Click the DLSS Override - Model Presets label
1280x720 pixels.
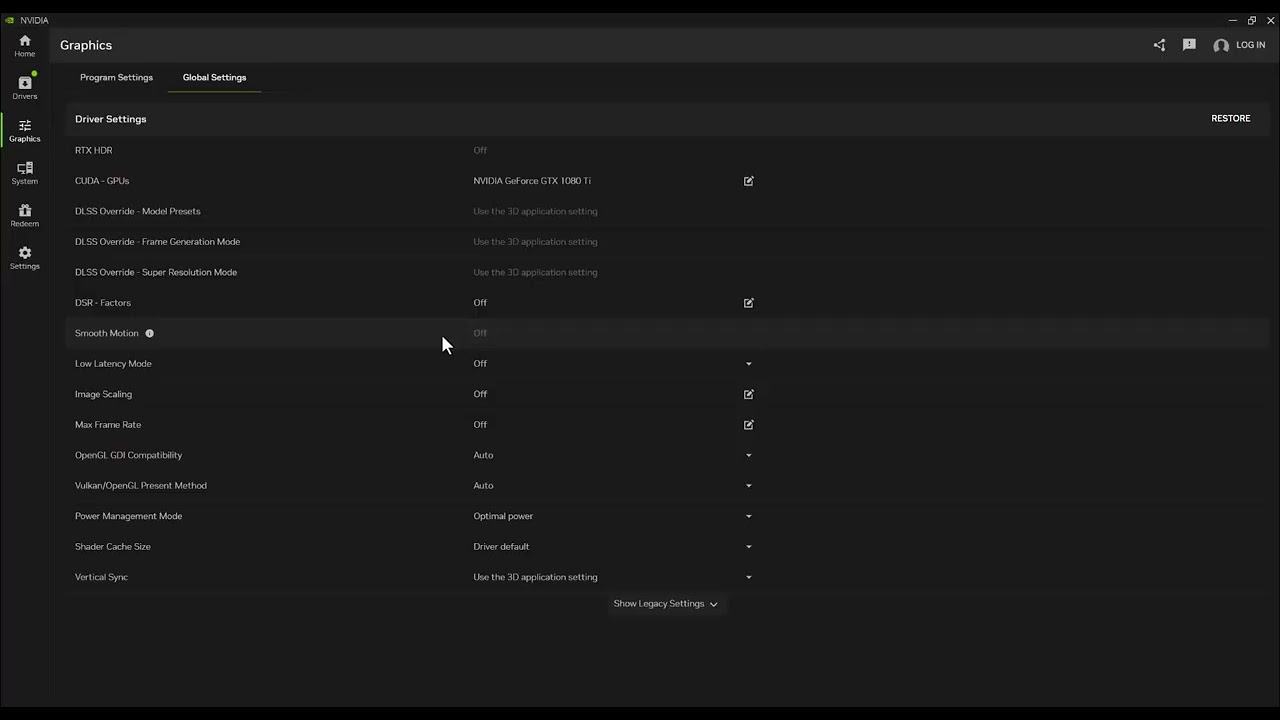point(138,211)
